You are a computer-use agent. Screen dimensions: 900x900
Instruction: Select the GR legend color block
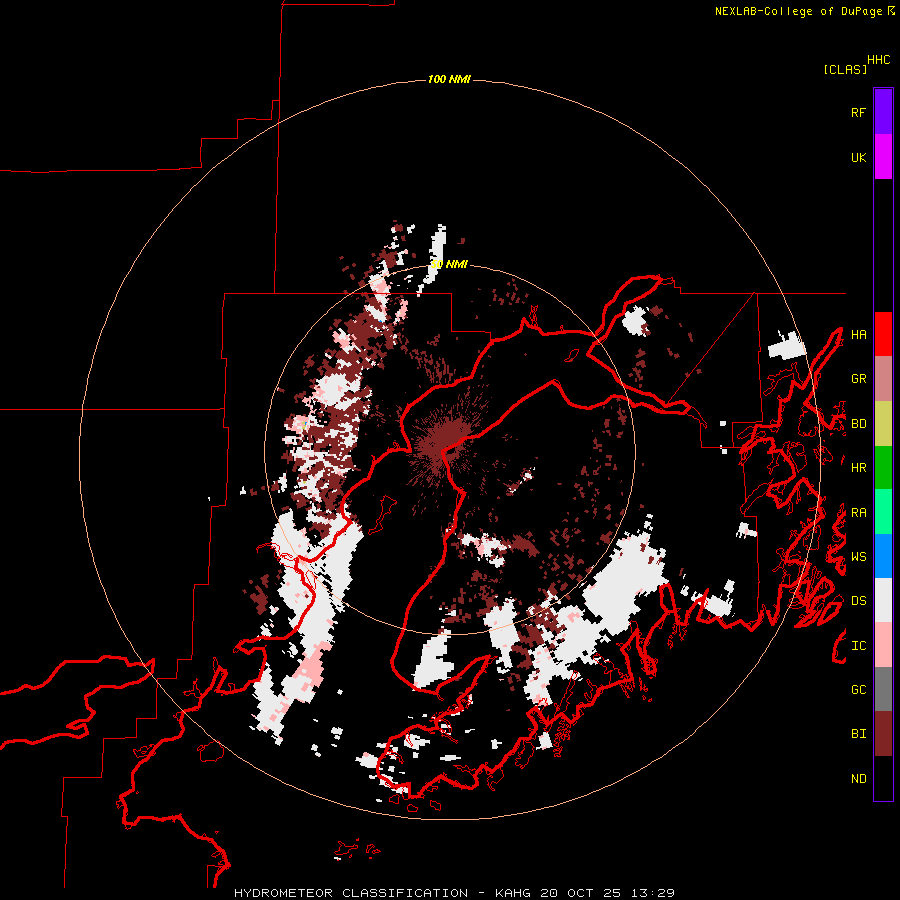[883, 379]
